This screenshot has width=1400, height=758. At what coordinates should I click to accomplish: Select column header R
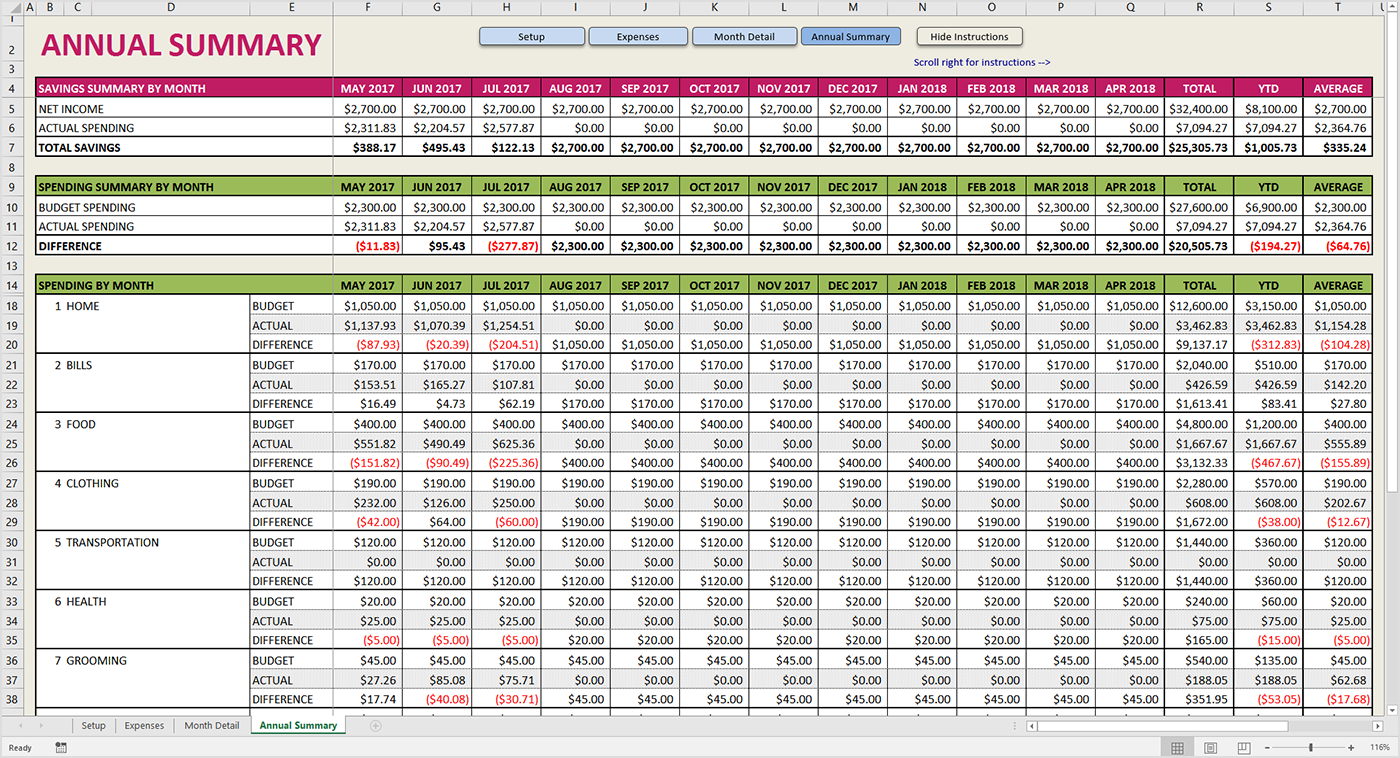[1199, 8]
